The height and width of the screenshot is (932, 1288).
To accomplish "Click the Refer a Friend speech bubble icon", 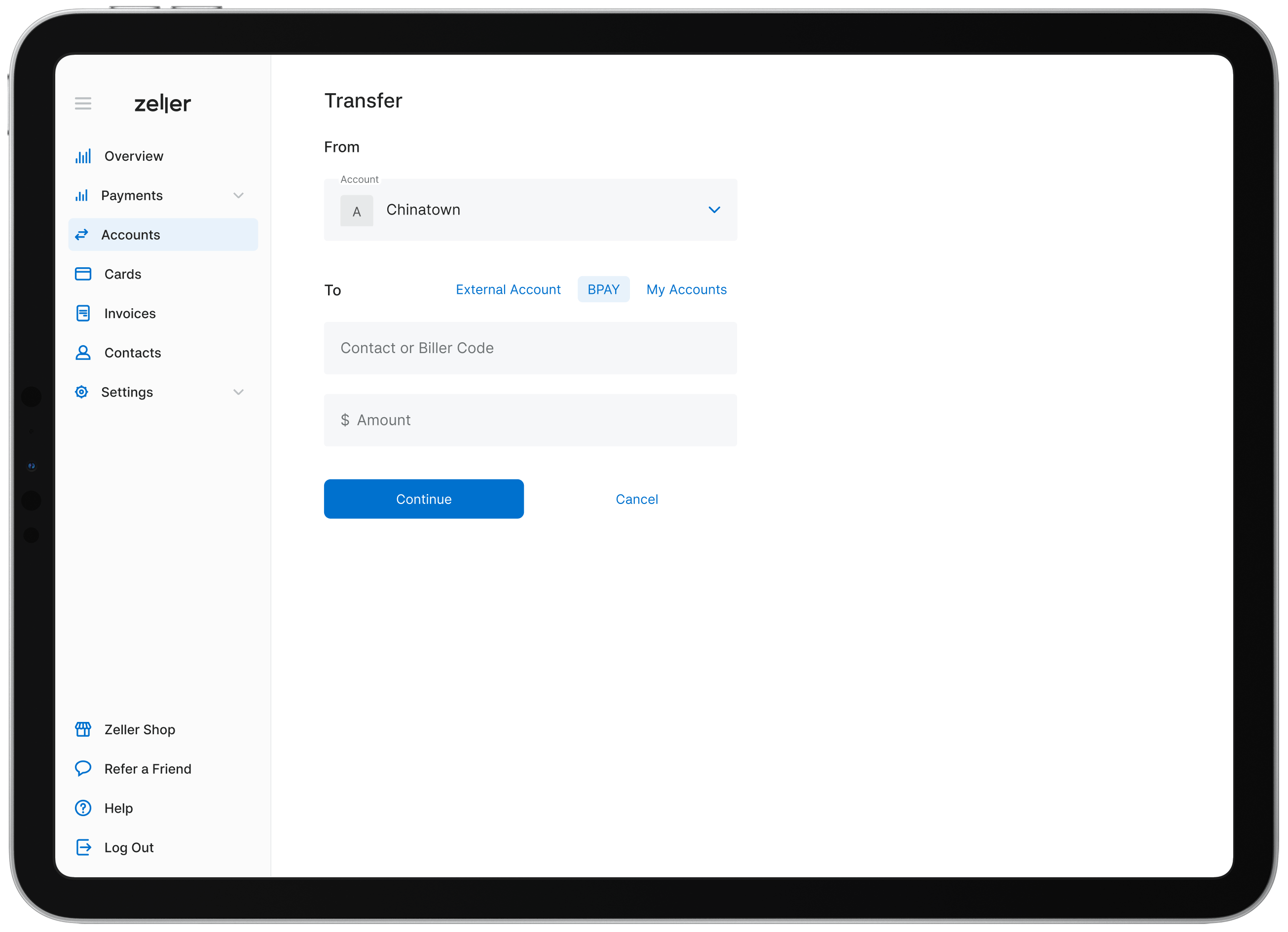I will pos(83,768).
